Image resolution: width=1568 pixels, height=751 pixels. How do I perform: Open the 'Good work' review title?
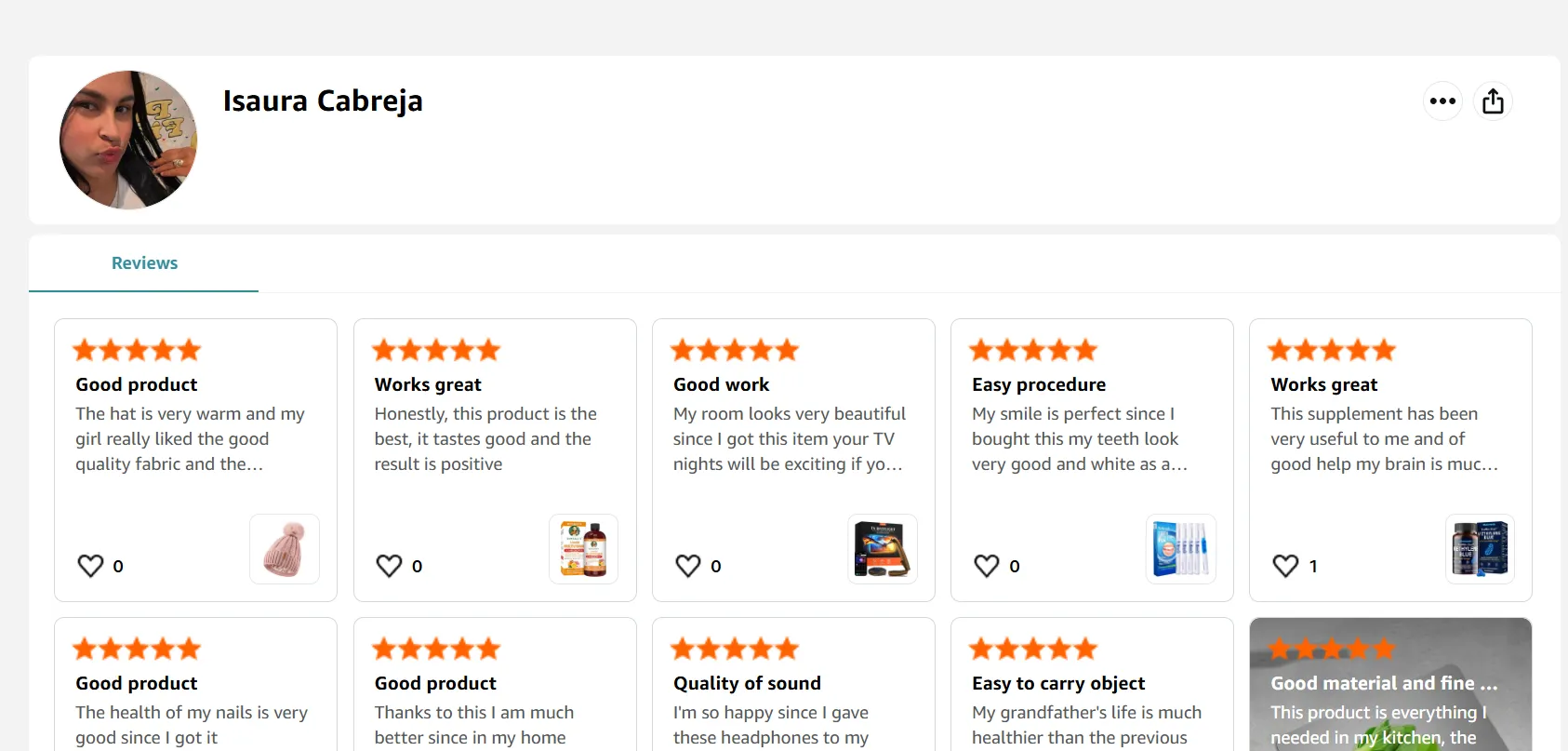[x=721, y=384]
